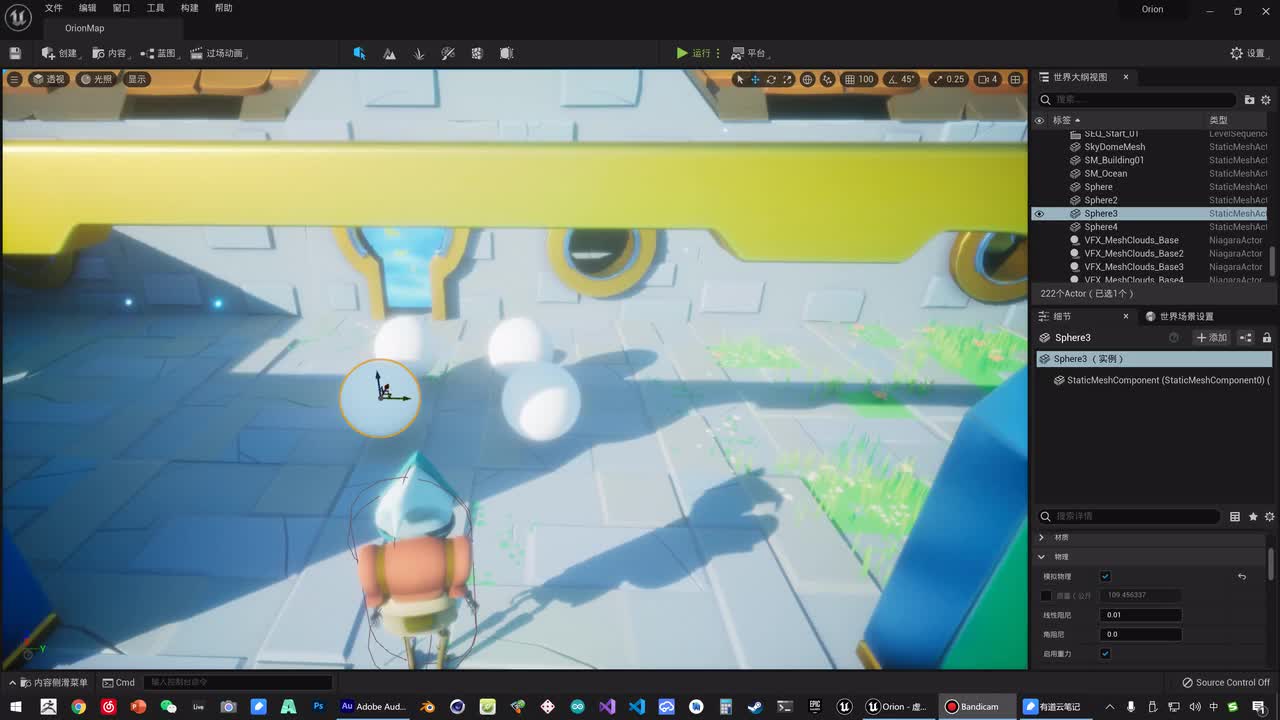The width and height of the screenshot is (1280, 720).
Task: Add new folder in World Outliner
Action: pos(1249,100)
